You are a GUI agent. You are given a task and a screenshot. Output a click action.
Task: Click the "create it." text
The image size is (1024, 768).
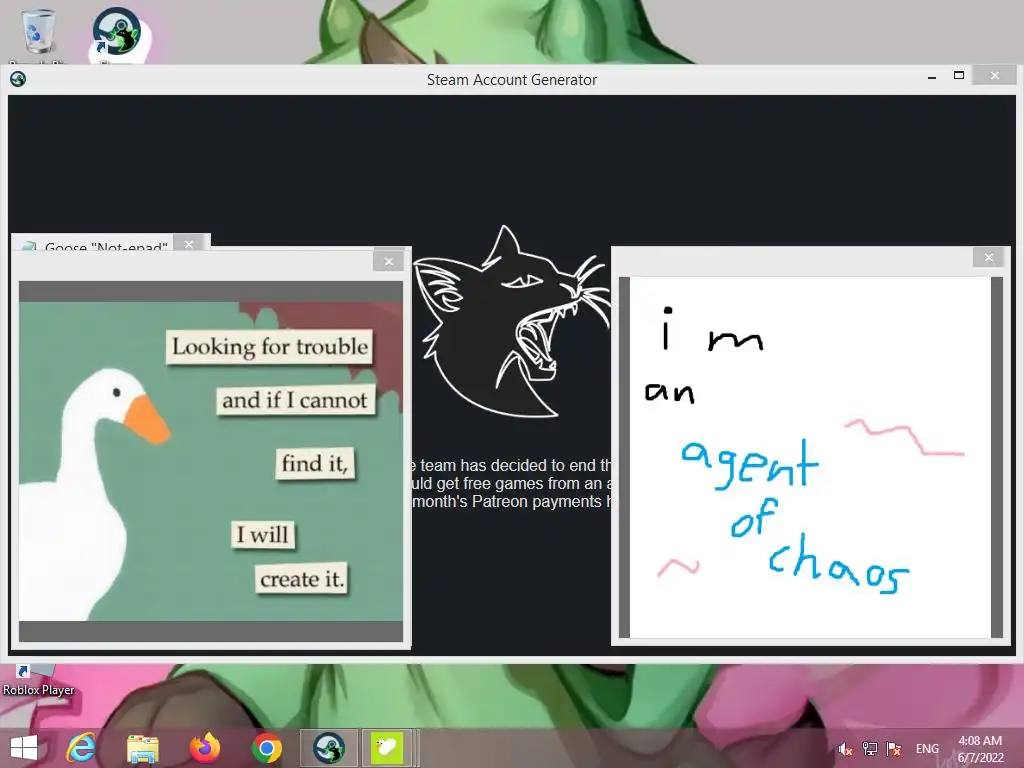click(301, 579)
